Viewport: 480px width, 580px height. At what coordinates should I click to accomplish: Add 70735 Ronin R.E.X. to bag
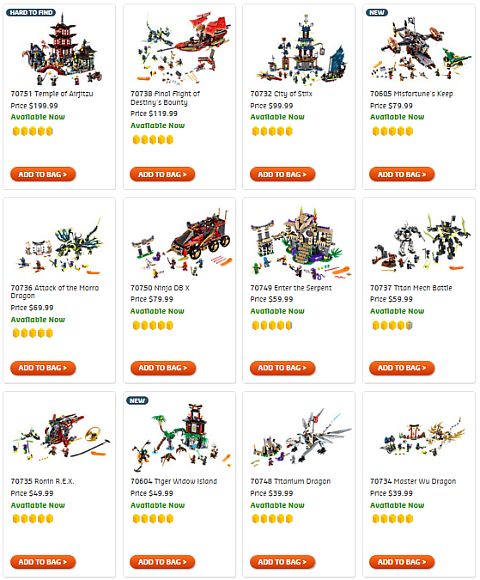(x=43, y=562)
